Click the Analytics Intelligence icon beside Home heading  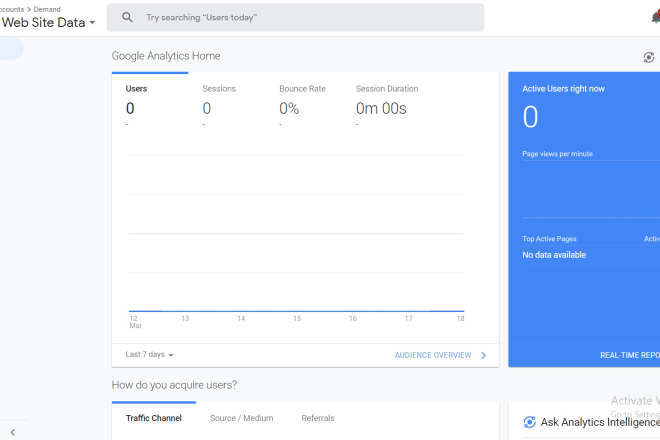click(649, 57)
